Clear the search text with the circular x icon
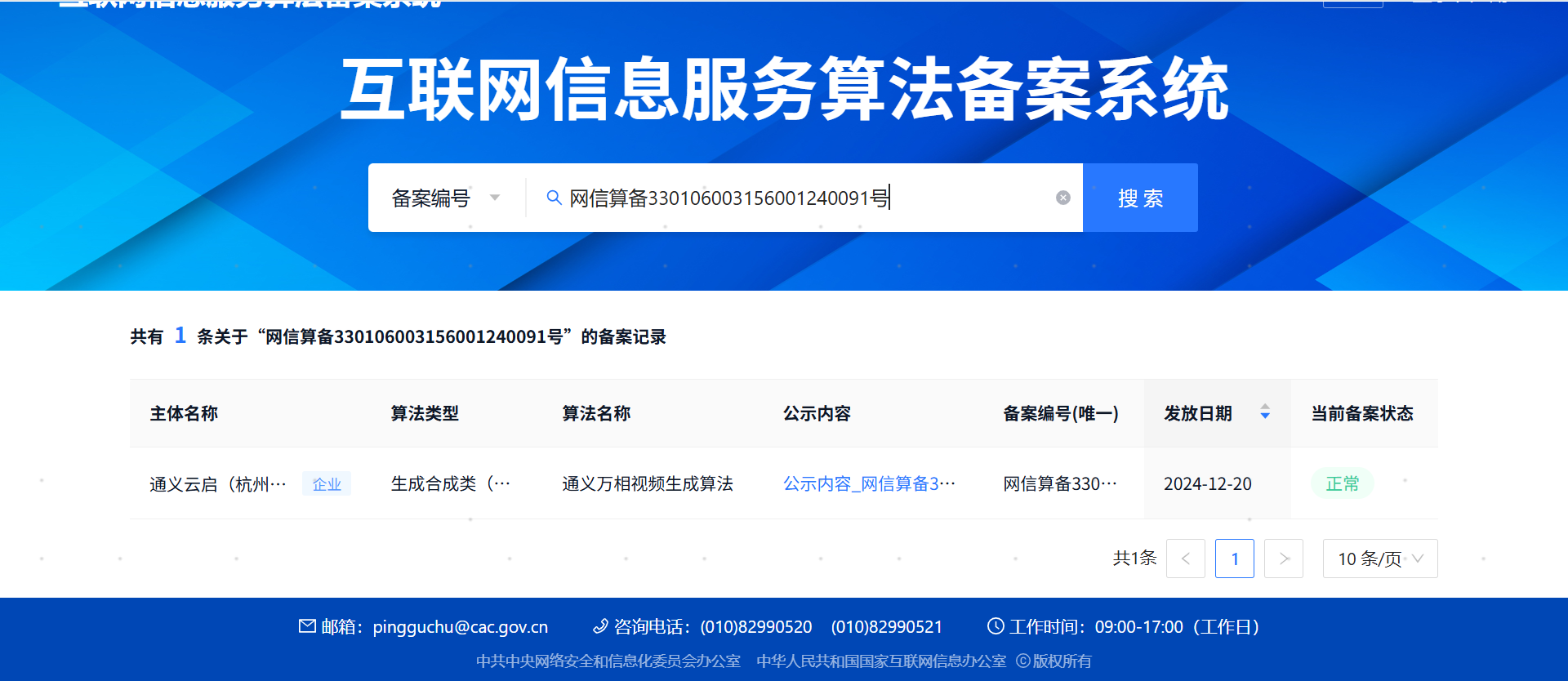Image resolution: width=1568 pixels, height=681 pixels. pyautogui.click(x=1062, y=198)
